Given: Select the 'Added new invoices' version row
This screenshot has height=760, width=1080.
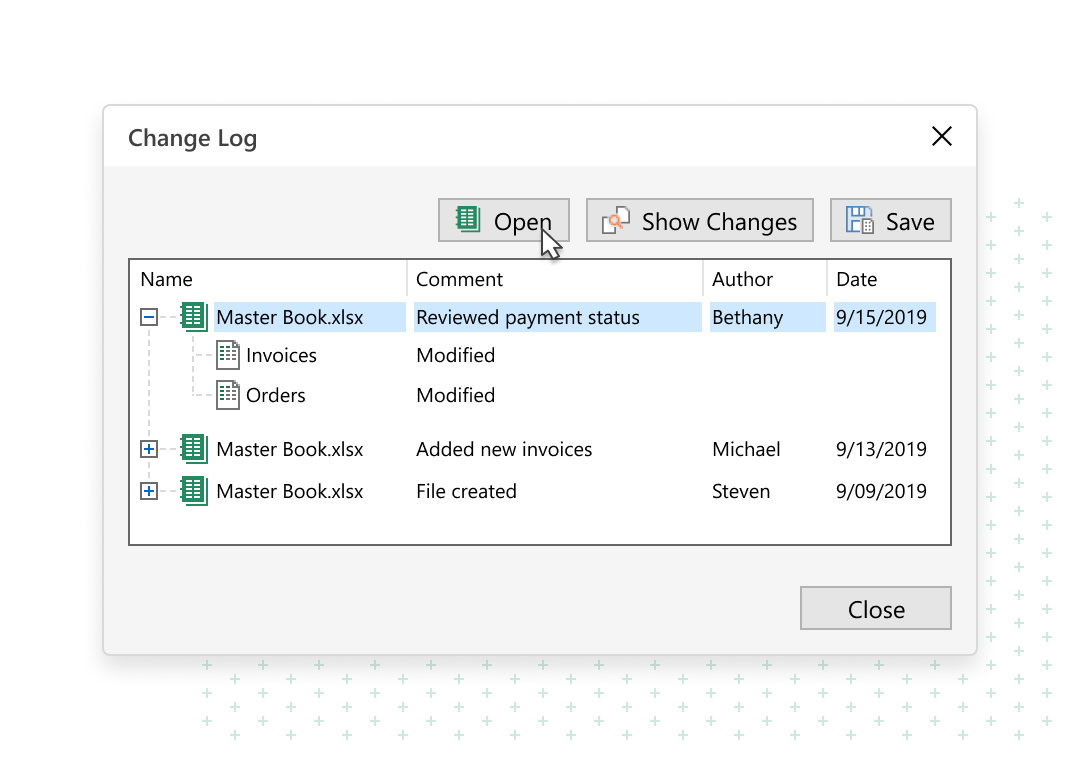Looking at the screenshot, I should coord(504,450).
